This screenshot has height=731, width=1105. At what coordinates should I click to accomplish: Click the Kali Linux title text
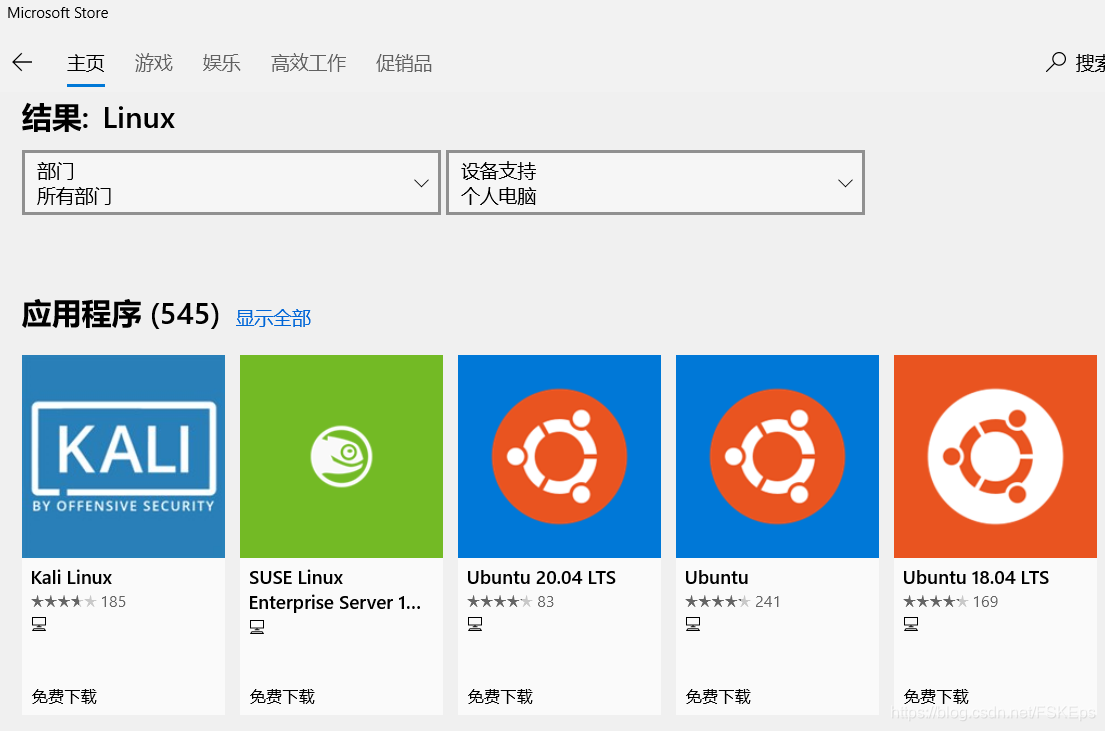pyautogui.click(x=71, y=578)
